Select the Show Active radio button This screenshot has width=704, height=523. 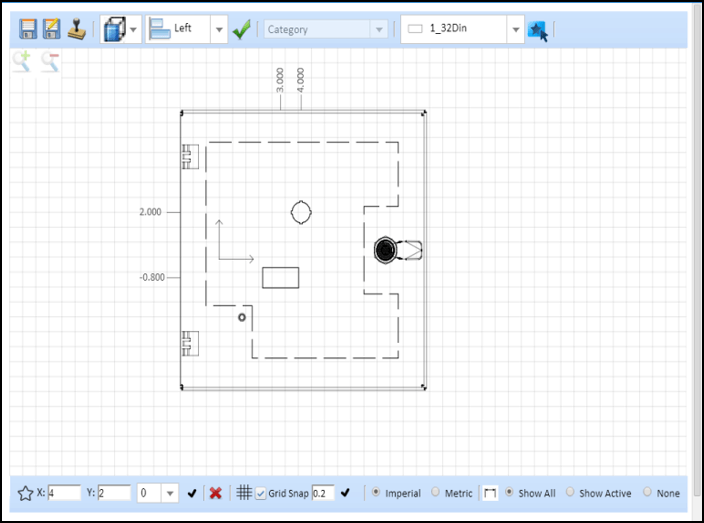click(x=570, y=492)
